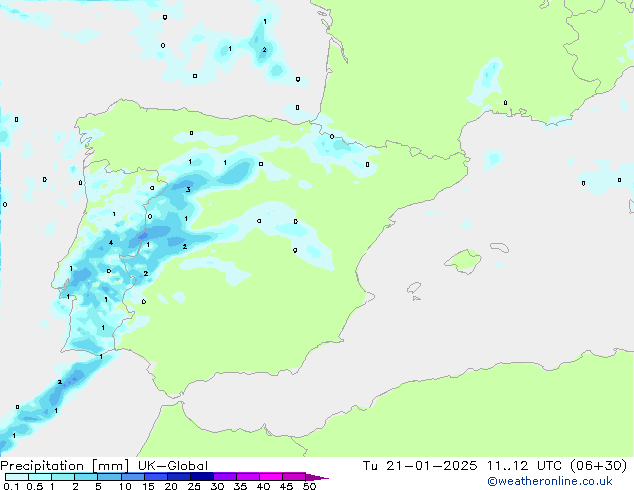Pick the 15–20 mm legend swatch

point(155,477)
